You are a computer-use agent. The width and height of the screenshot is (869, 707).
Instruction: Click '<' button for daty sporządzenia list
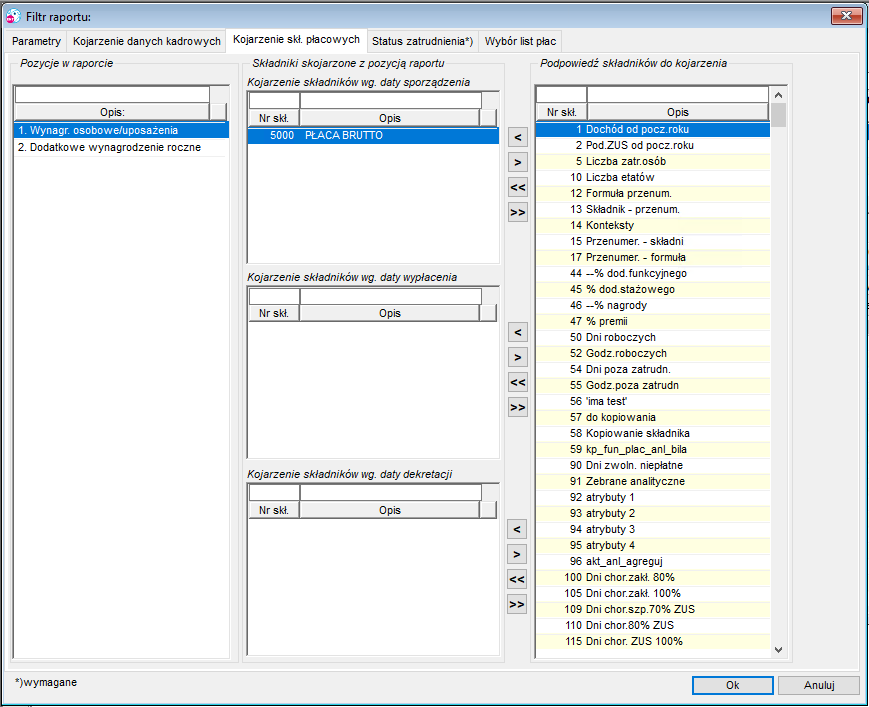point(518,137)
